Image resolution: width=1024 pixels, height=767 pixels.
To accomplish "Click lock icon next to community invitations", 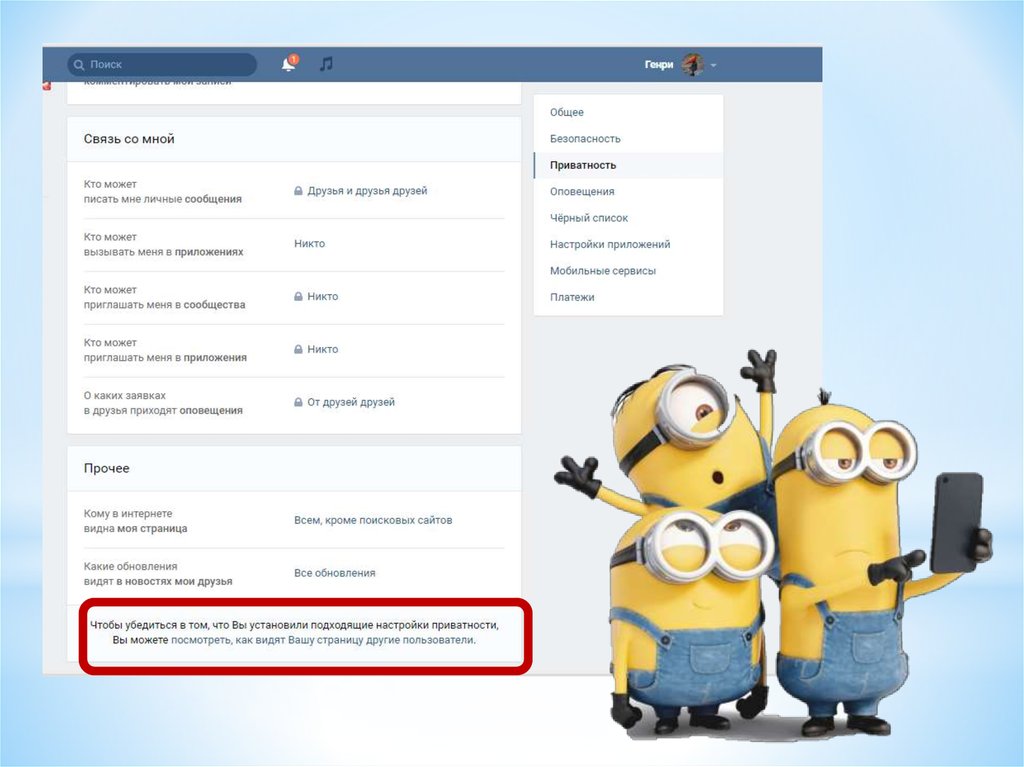I will [298, 297].
